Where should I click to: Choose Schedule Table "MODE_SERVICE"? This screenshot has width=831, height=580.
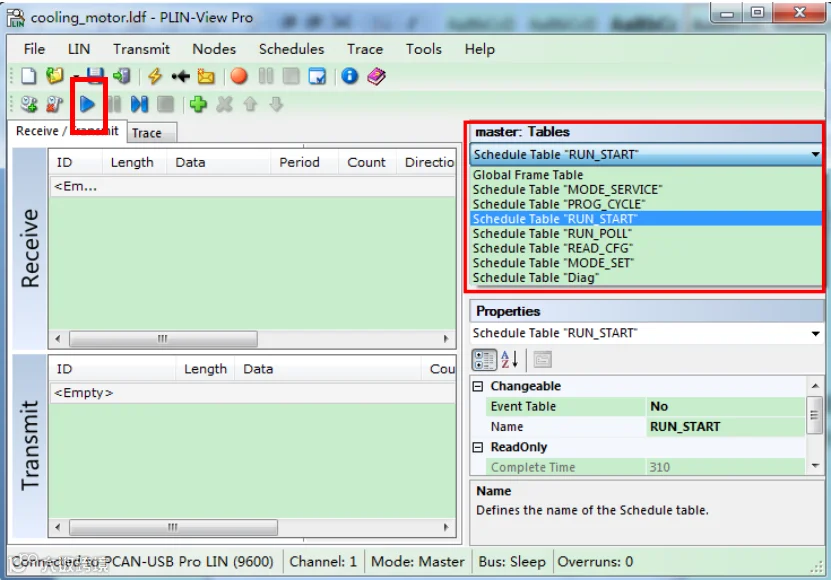pyautogui.click(x=646, y=190)
